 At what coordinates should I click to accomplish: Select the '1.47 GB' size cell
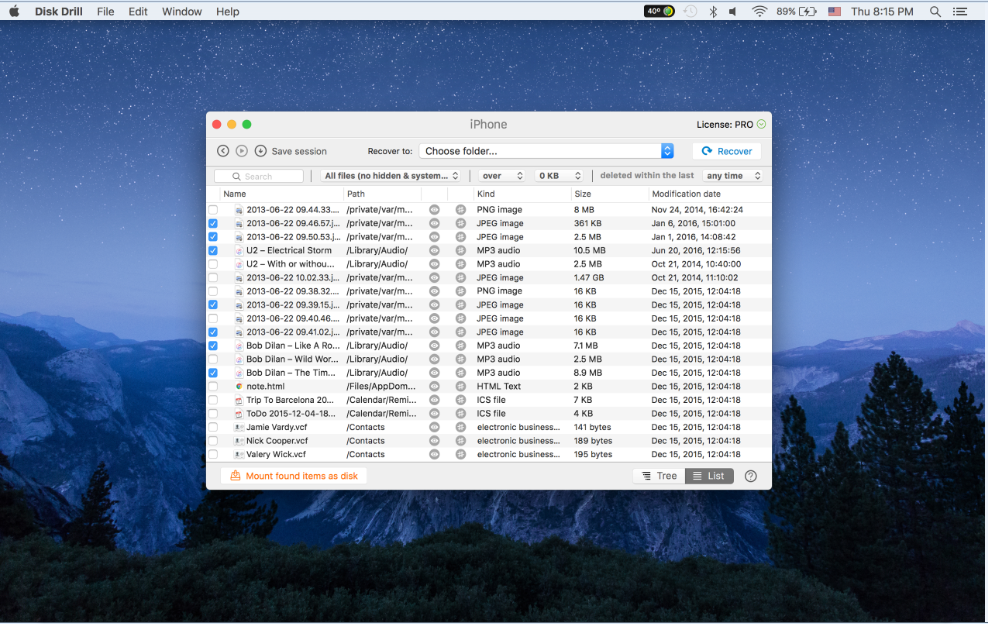(589, 278)
